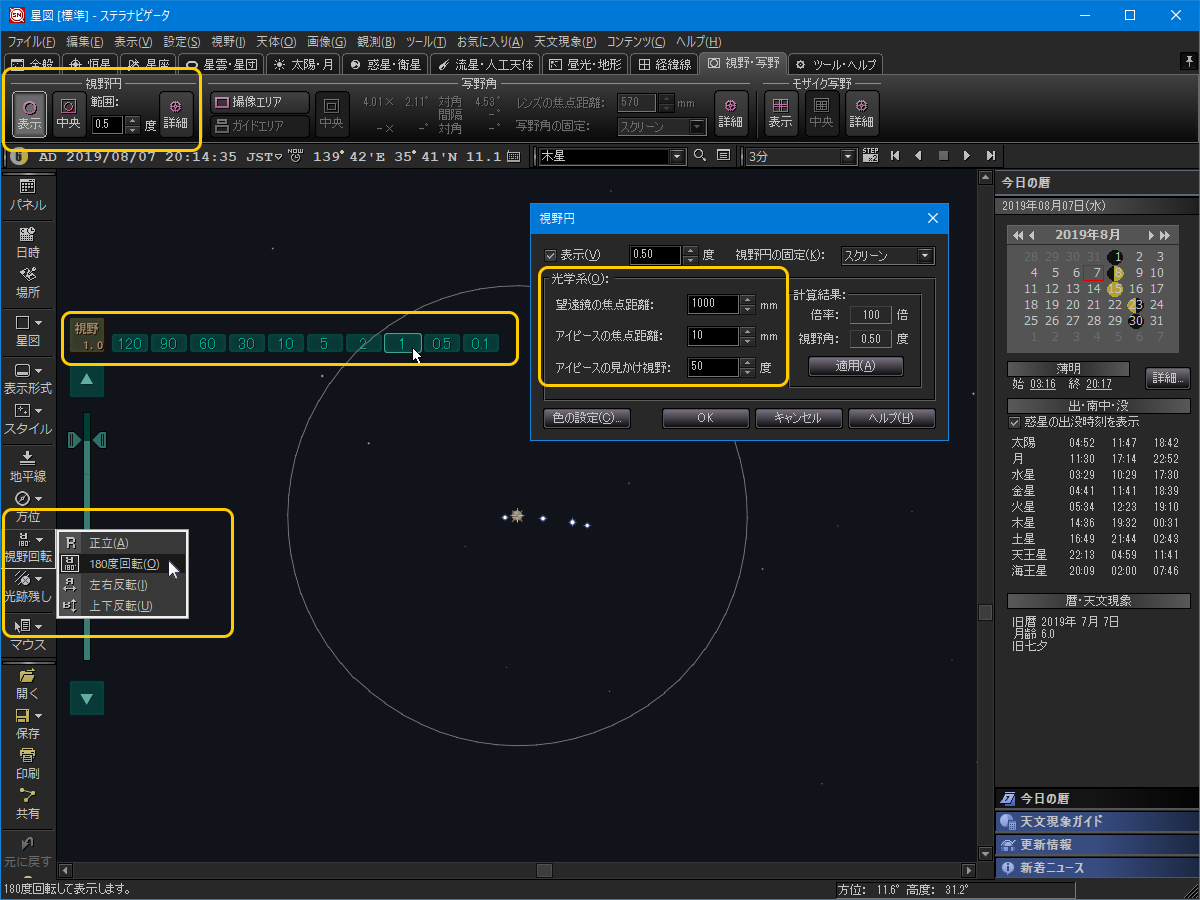Click the 視野円 中央 icon button
This screenshot has width=1200, height=900.
68,114
